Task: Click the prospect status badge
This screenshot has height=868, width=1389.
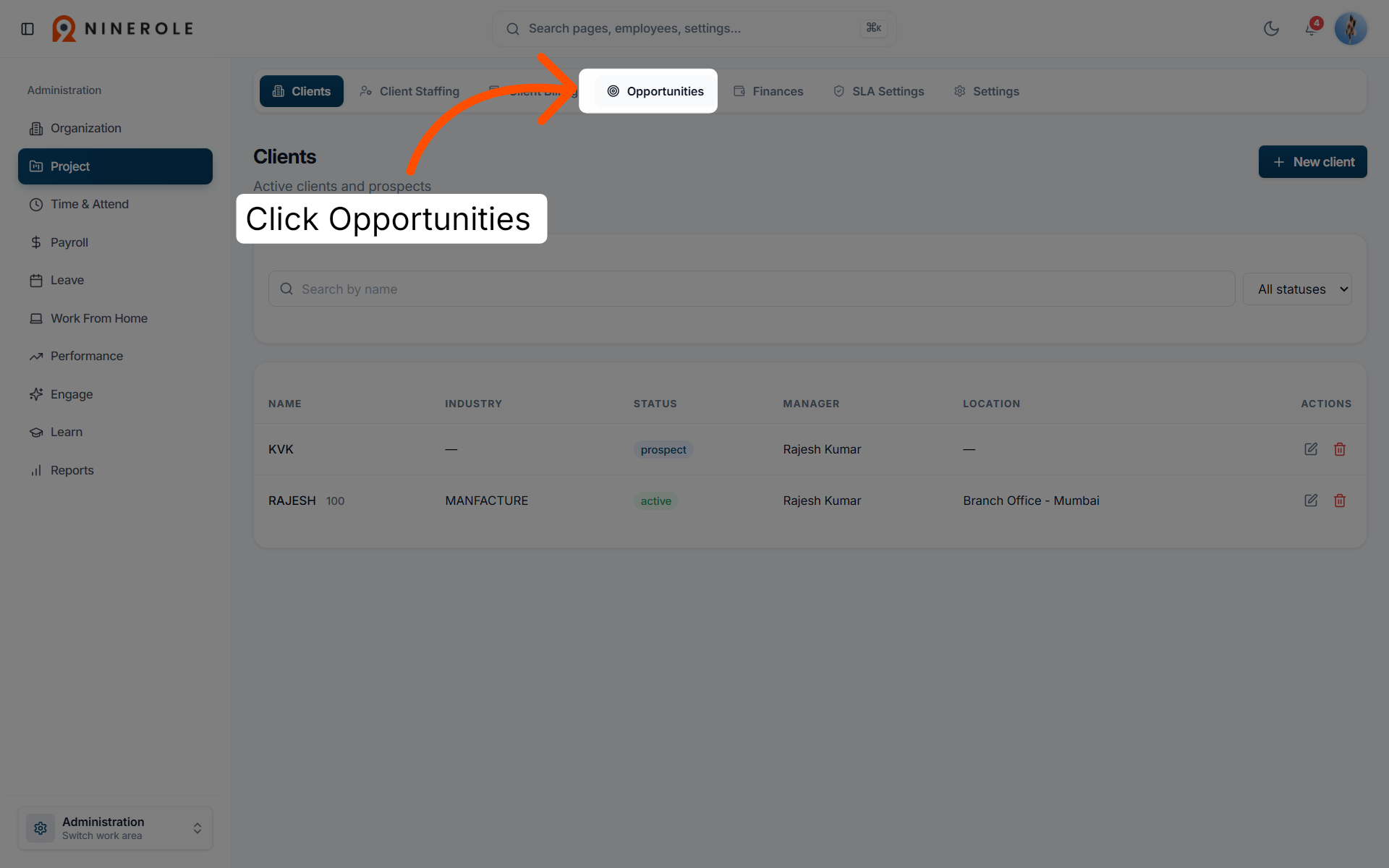Action: coord(663,450)
